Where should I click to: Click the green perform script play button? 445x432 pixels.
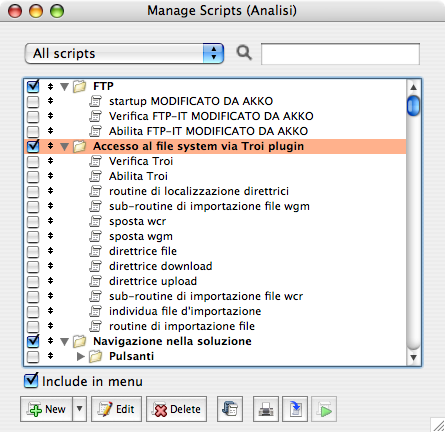(324, 409)
